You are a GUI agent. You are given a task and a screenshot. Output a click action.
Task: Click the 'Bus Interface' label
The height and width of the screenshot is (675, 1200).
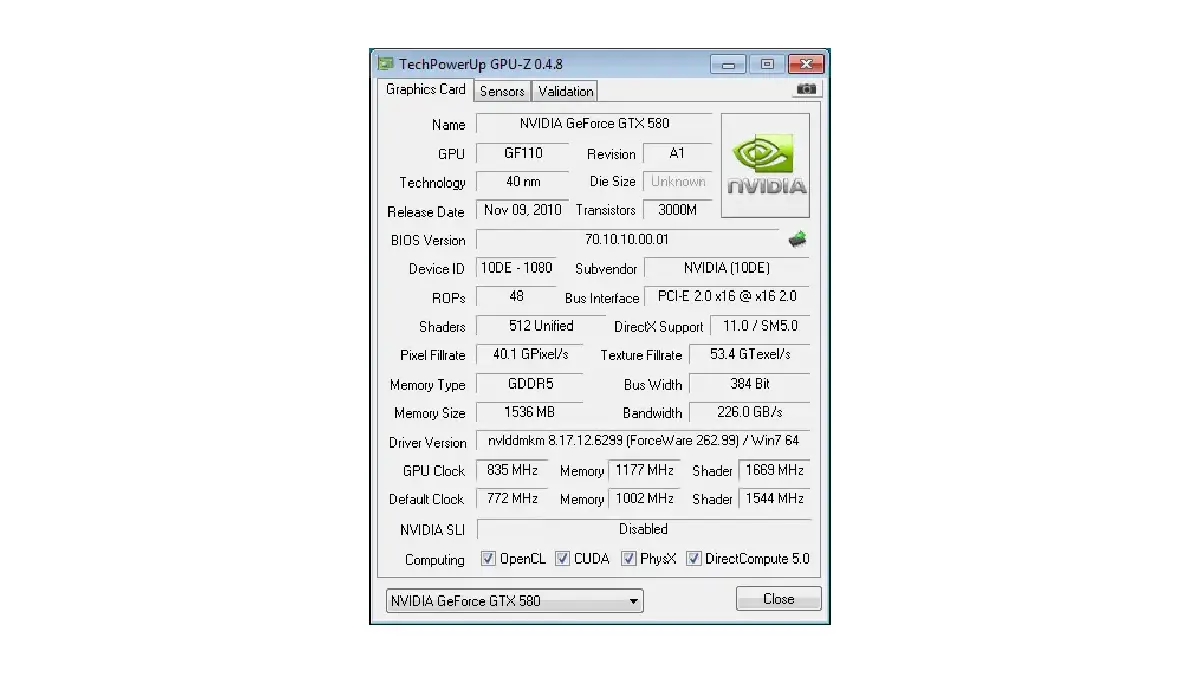point(602,298)
